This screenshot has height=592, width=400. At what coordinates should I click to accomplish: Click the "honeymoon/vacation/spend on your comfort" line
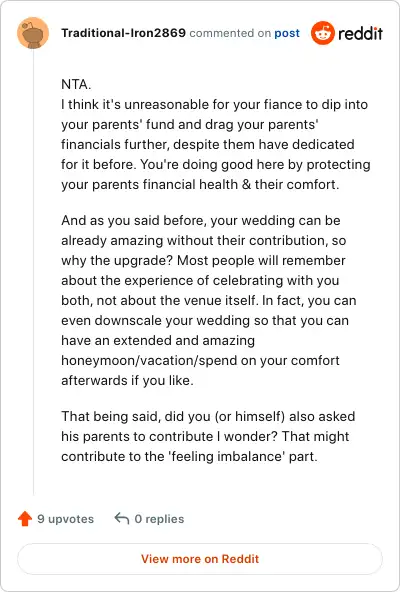click(200, 360)
